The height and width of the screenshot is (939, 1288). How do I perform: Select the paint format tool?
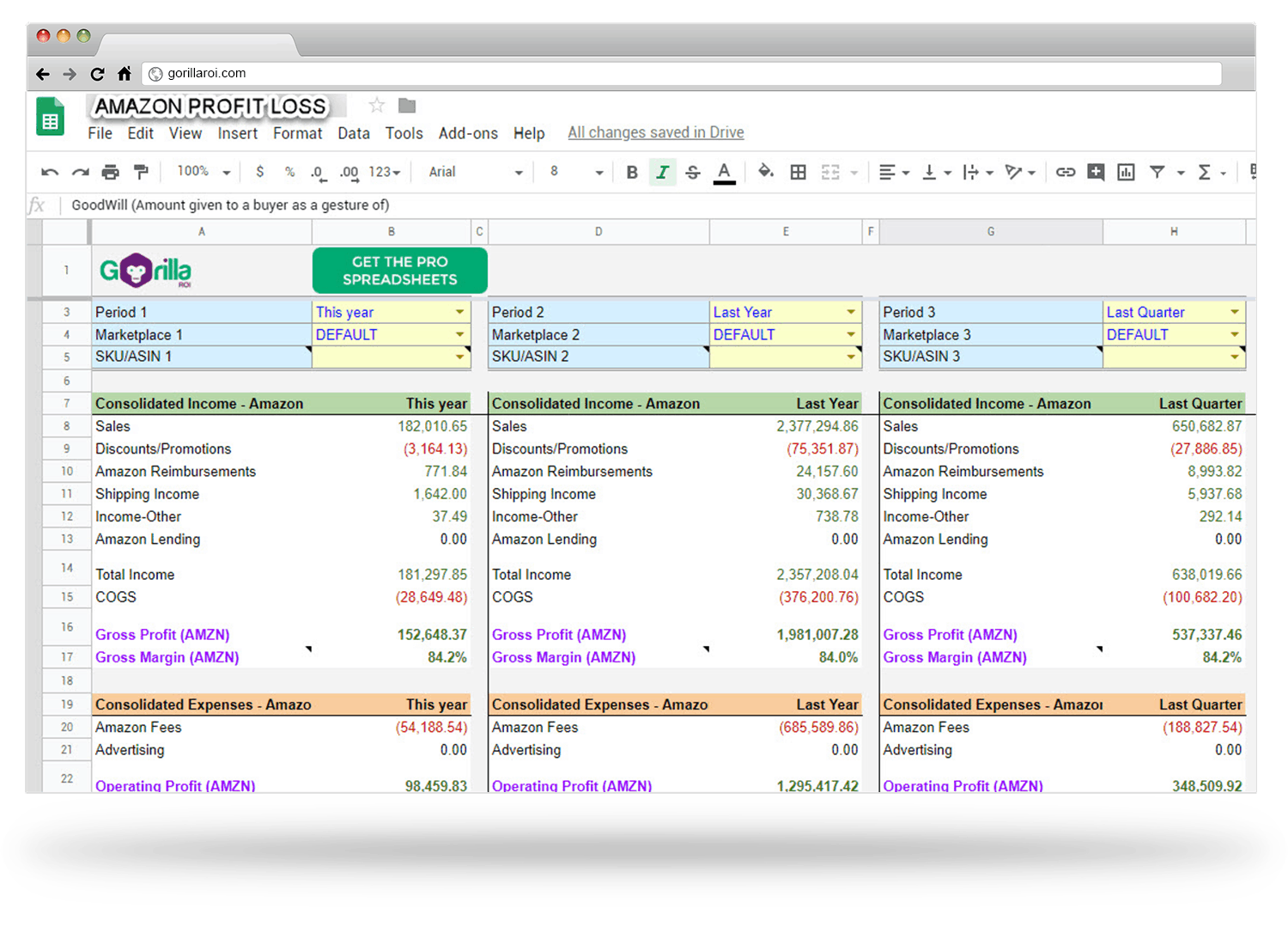[x=141, y=172]
